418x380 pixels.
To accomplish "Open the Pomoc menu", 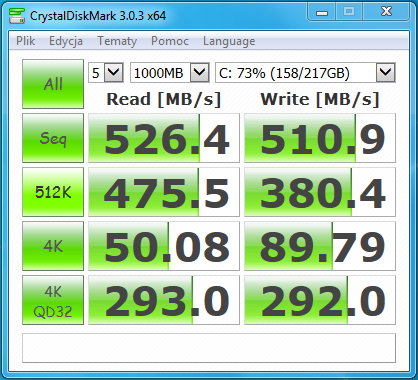I will [x=170, y=41].
